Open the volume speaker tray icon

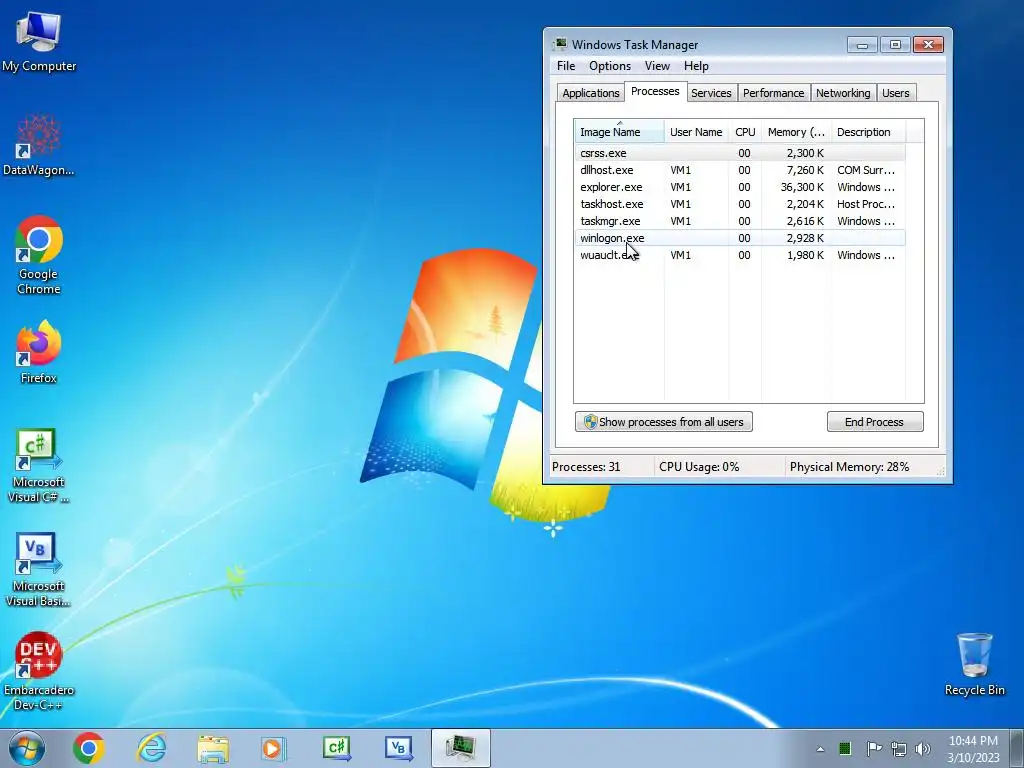coord(923,748)
